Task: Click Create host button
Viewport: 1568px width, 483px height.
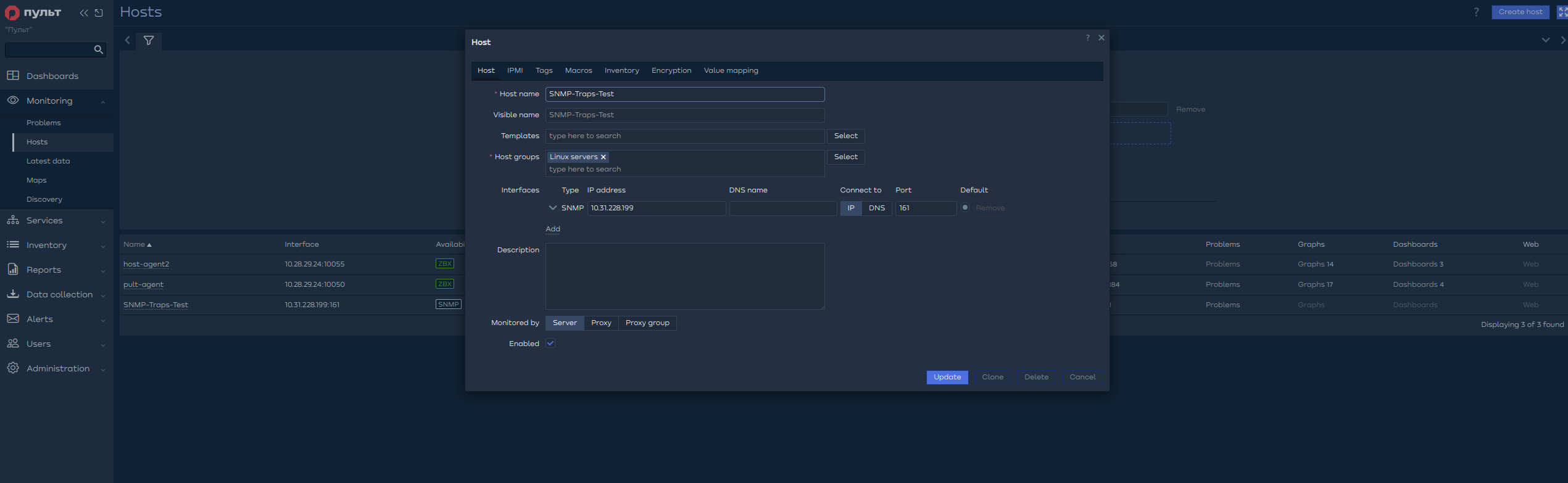Action: [1520, 12]
